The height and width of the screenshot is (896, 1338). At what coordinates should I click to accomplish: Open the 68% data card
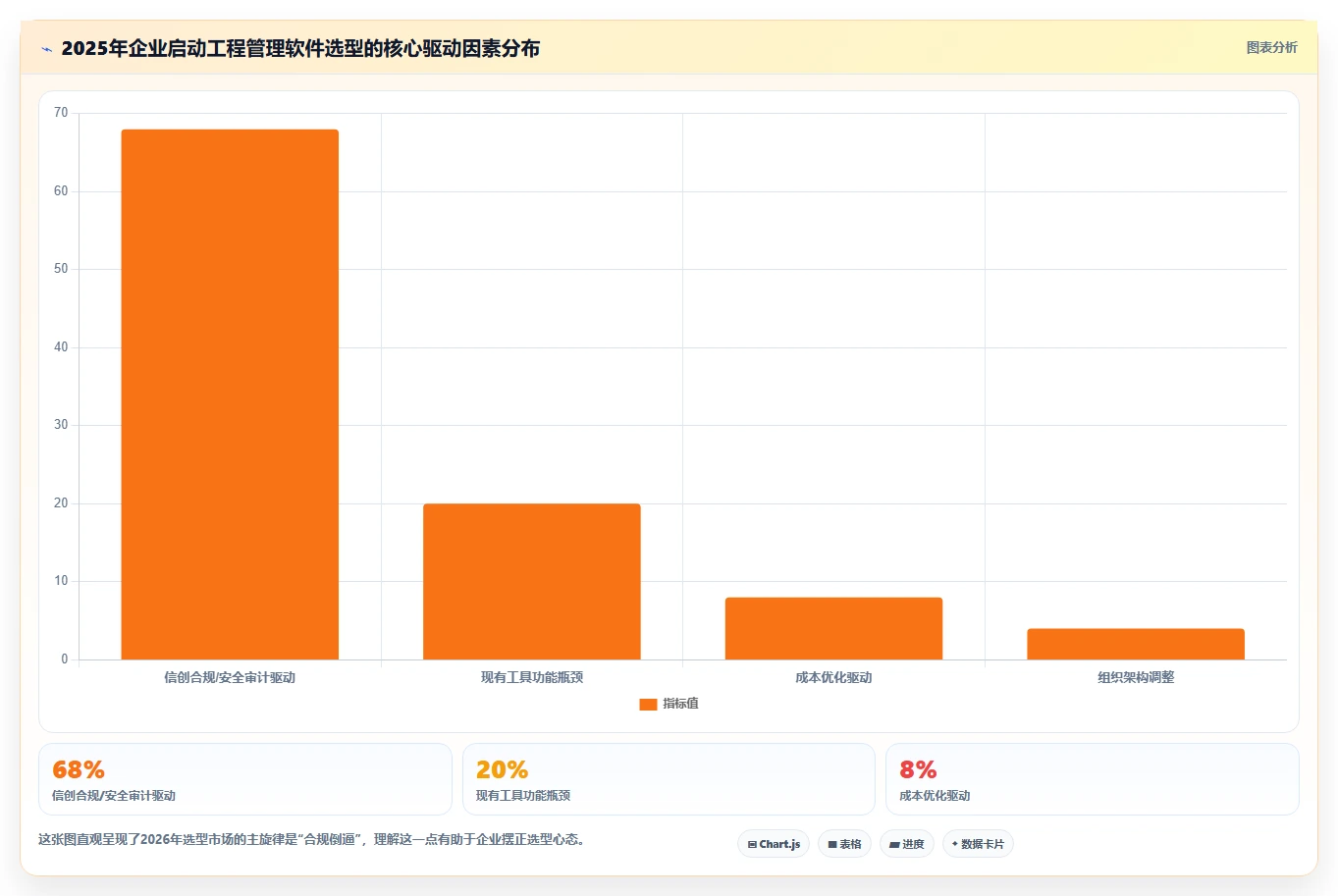click(245, 779)
